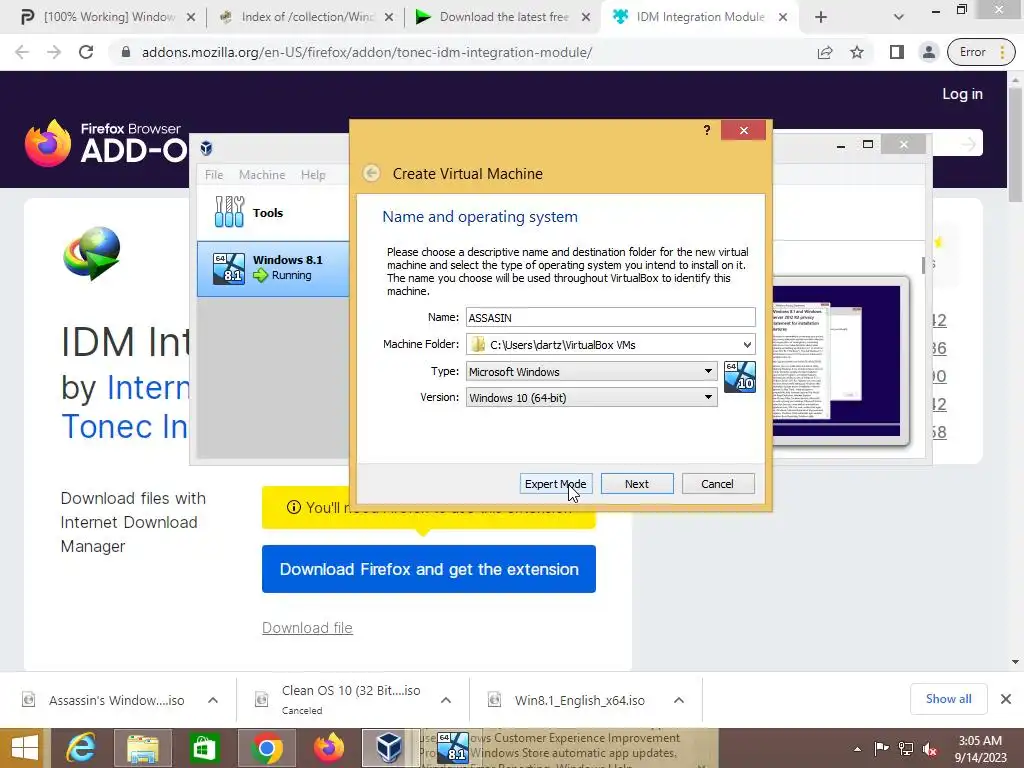Open the Version dropdown Windows 10 (64-bit)
The width and height of the screenshot is (1024, 768).
pyautogui.click(x=592, y=398)
